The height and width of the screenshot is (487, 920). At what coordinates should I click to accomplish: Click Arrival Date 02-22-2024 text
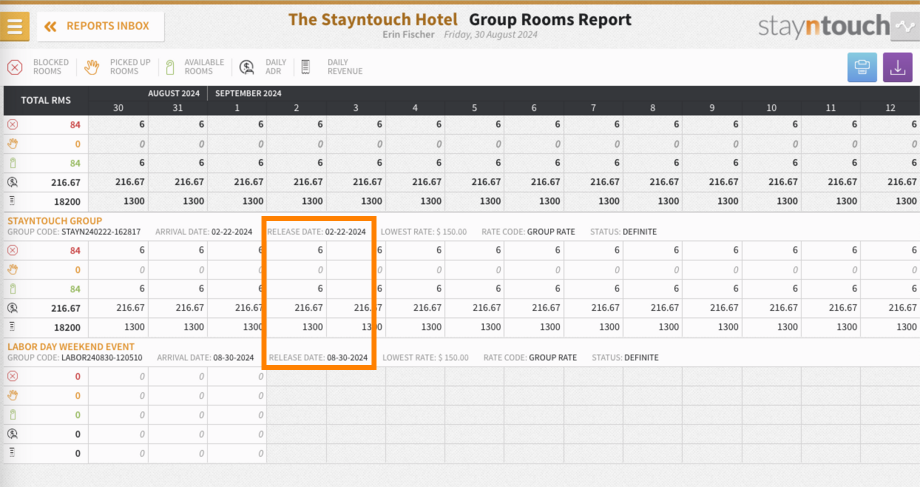point(204,232)
